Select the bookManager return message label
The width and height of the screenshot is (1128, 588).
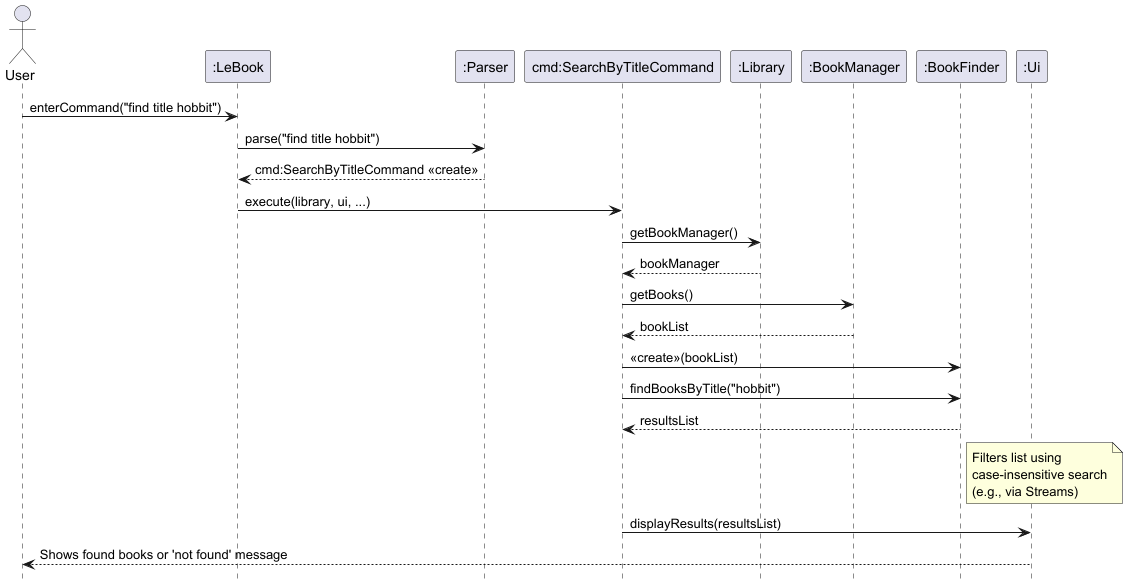[679, 264]
